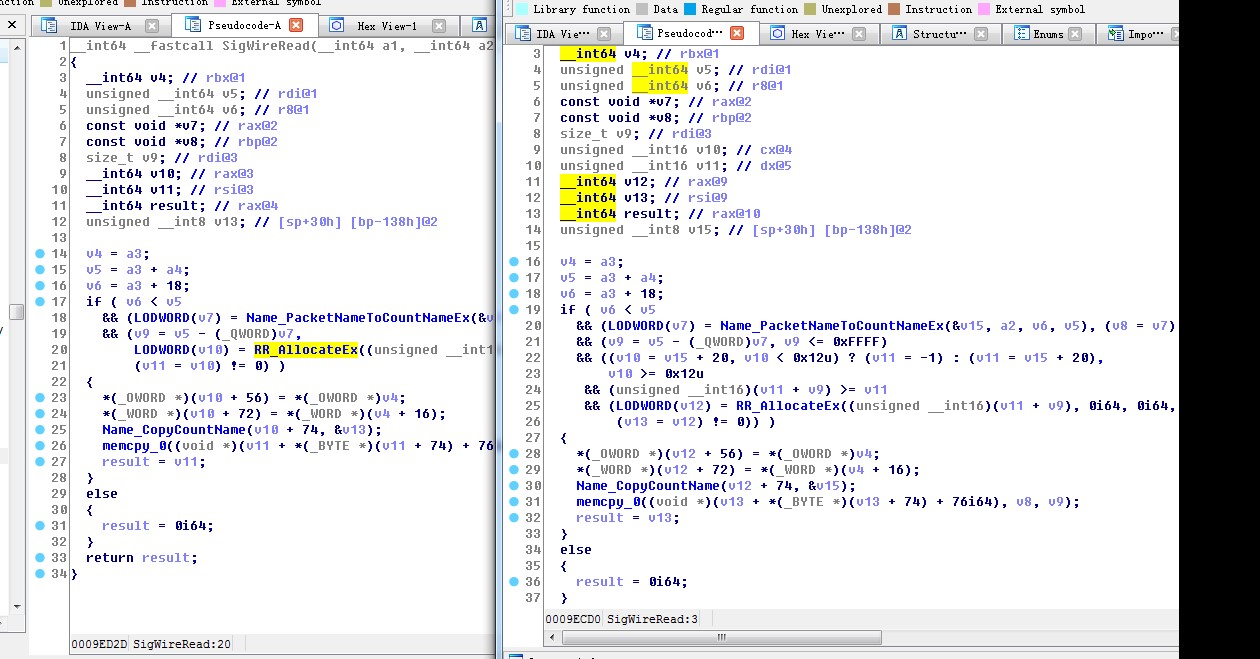Select highlighted RR_AllocateEx in left window
The height and width of the screenshot is (659, 1260).
[x=305, y=350]
